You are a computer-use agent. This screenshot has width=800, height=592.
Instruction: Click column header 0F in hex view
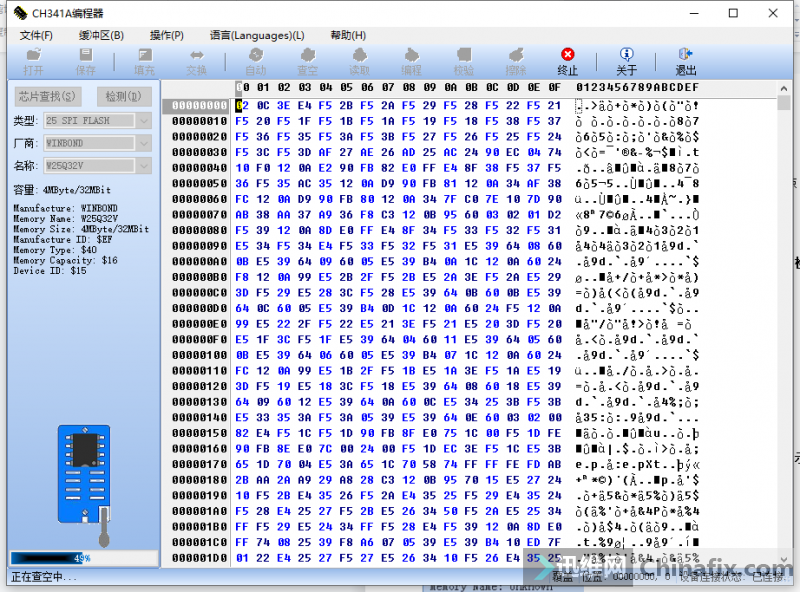tap(555, 87)
